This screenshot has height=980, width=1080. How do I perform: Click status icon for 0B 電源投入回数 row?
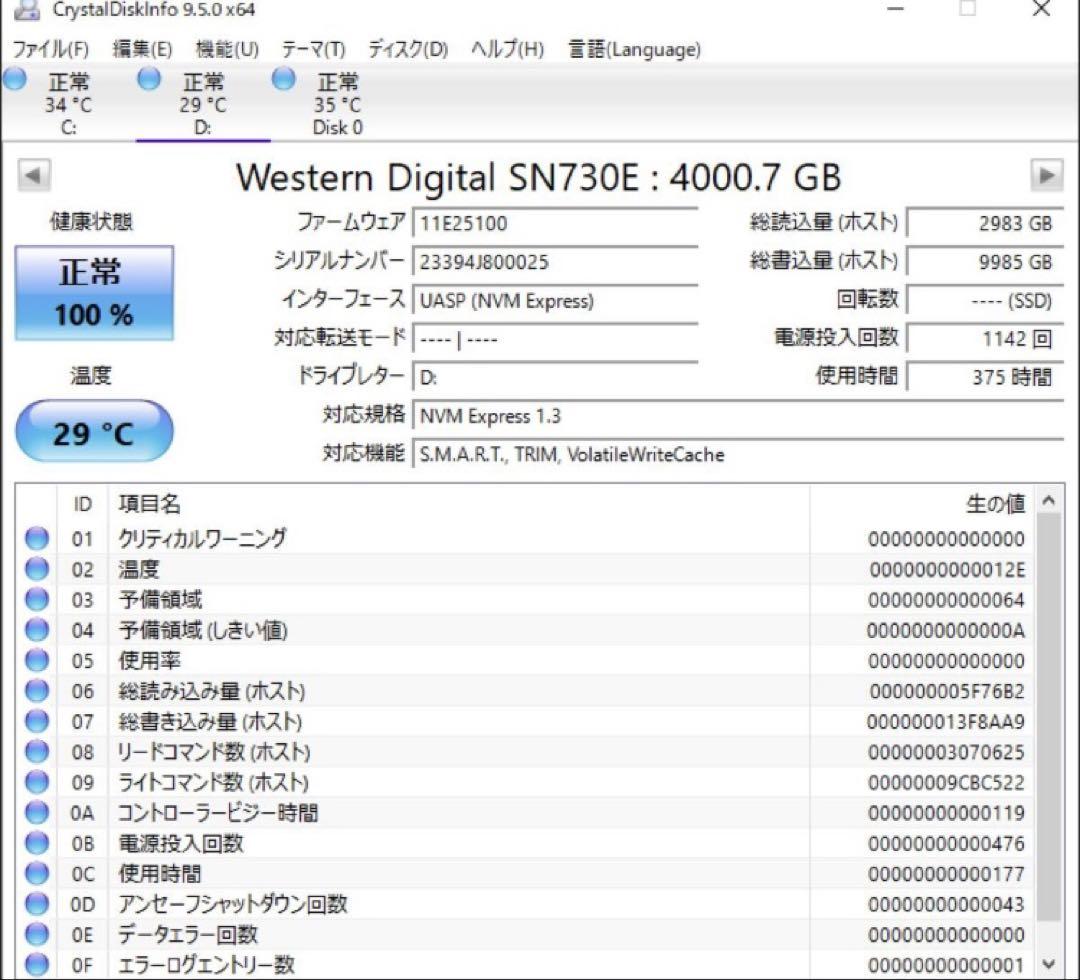pyautogui.click(x=37, y=843)
